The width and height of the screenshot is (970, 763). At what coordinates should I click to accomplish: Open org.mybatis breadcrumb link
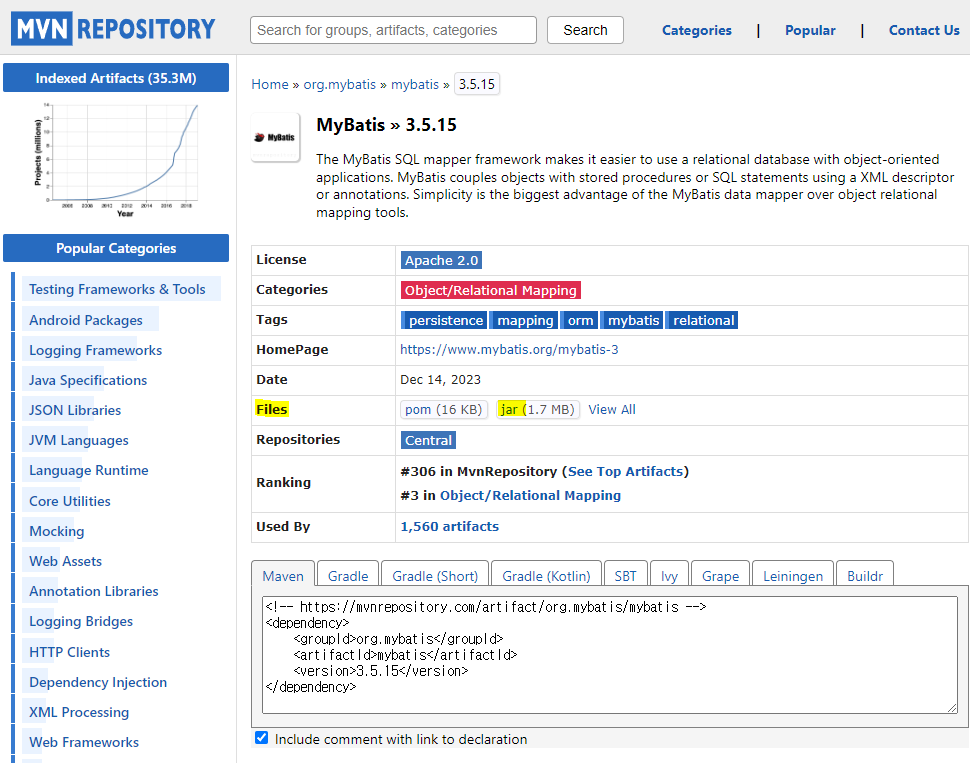340,84
